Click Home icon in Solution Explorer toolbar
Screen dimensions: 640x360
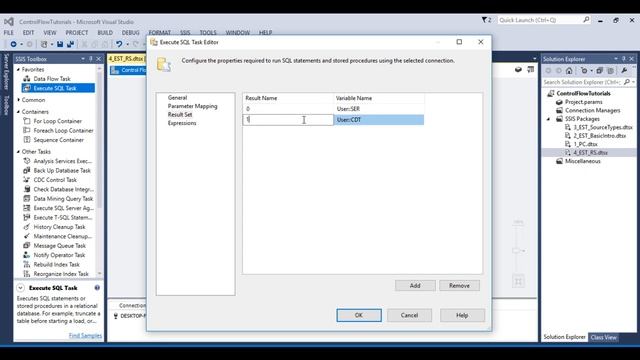[569, 71]
